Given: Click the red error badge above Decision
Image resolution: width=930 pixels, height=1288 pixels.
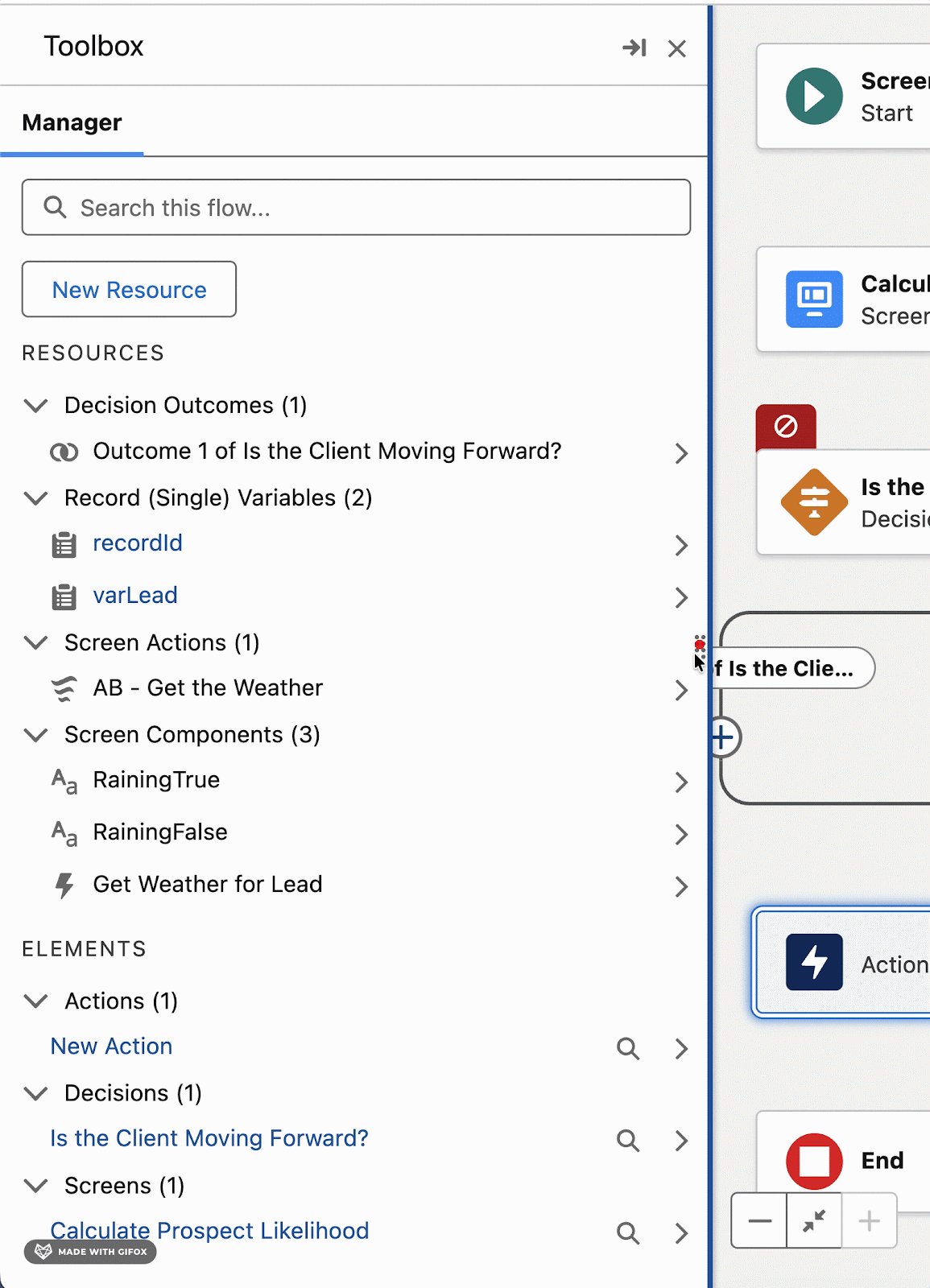Looking at the screenshot, I should click(786, 426).
